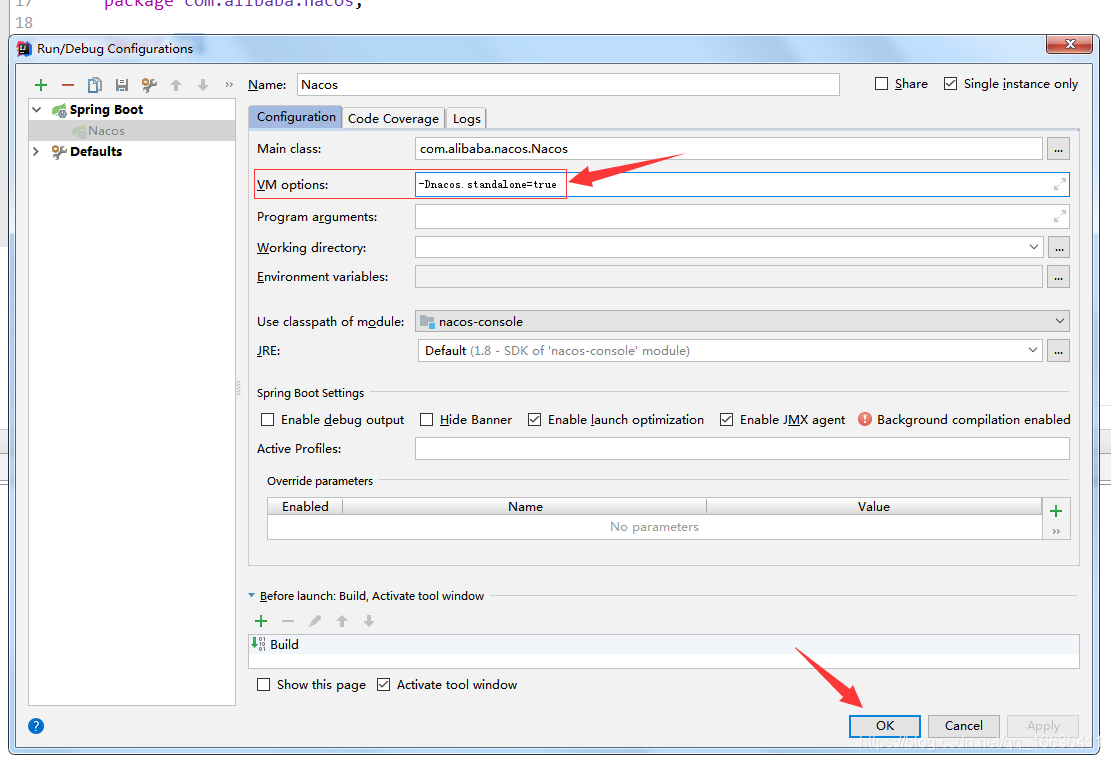Viewport: 1111px width, 761px height.
Task: Browse Working directory ellipsis button
Action: coord(1058,247)
